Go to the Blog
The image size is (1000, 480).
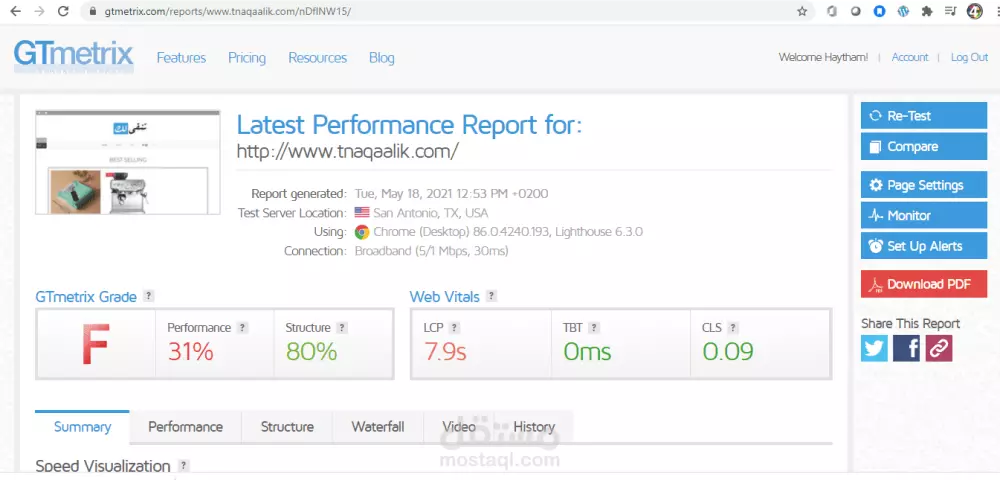coord(381,58)
